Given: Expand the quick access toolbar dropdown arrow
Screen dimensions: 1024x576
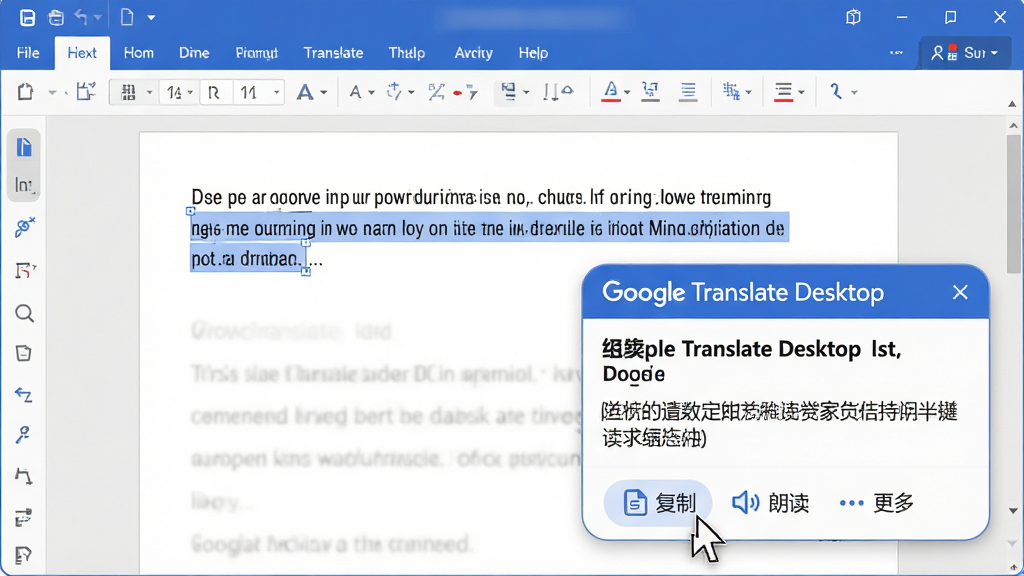Looking at the screenshot, I should [x=151, y=18].
